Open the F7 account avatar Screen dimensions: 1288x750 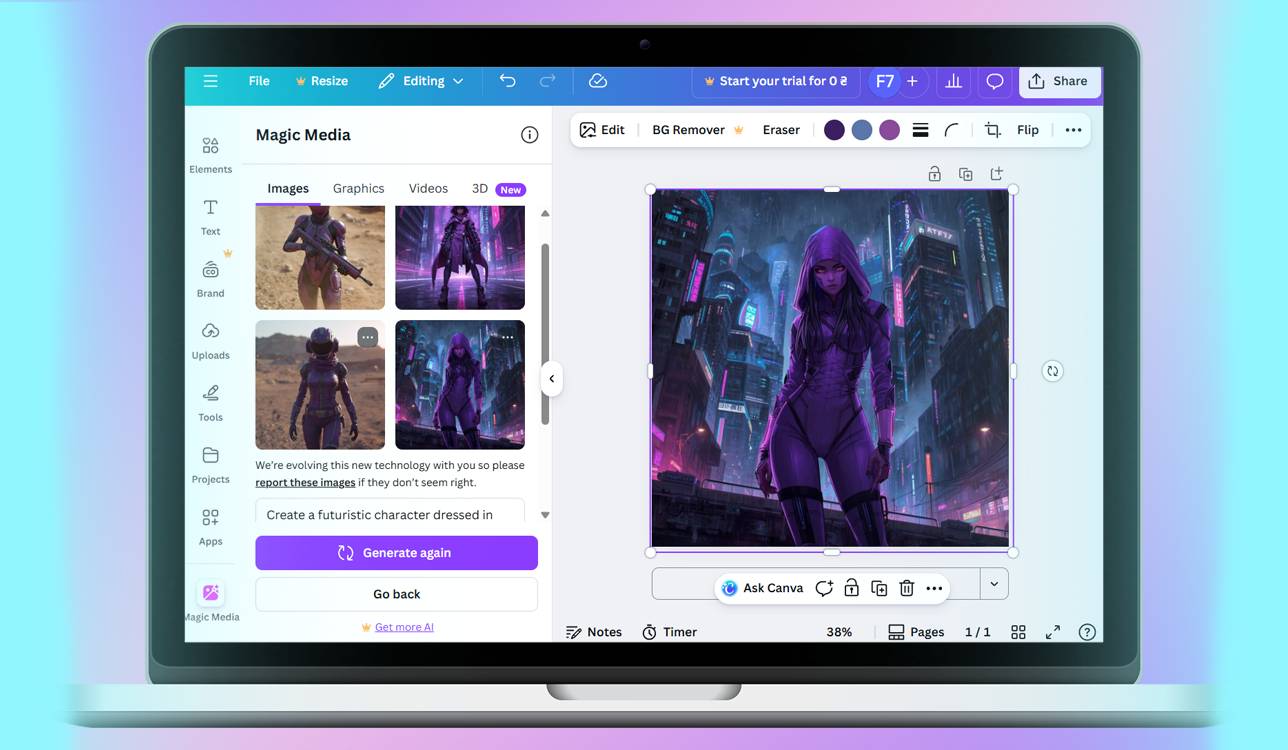click(885, 81)
